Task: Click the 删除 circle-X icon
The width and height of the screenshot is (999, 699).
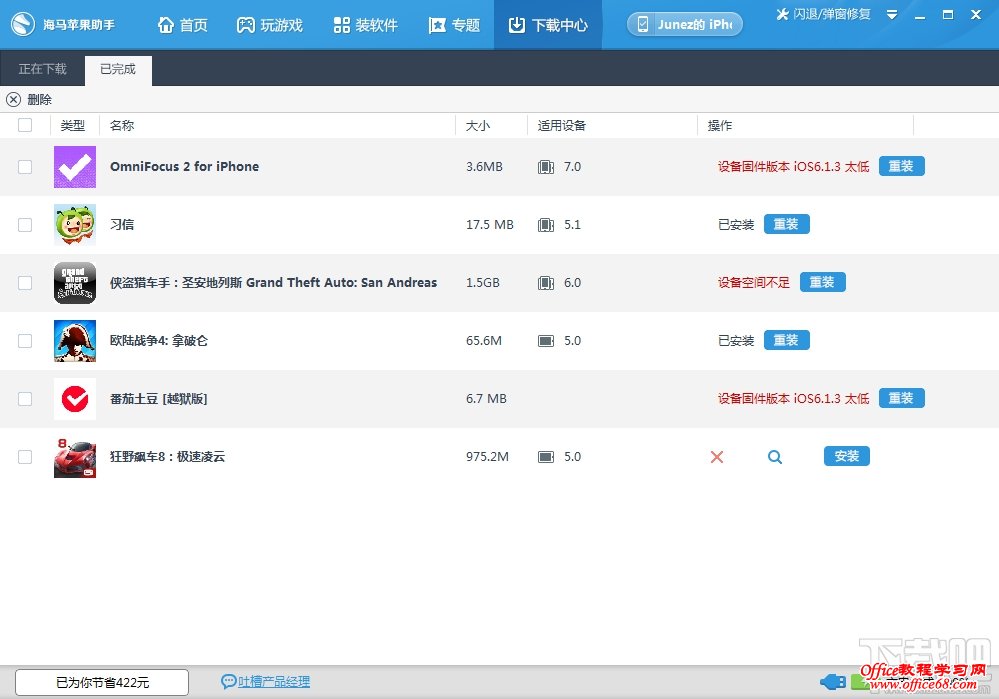Action: tap(13, 99)
